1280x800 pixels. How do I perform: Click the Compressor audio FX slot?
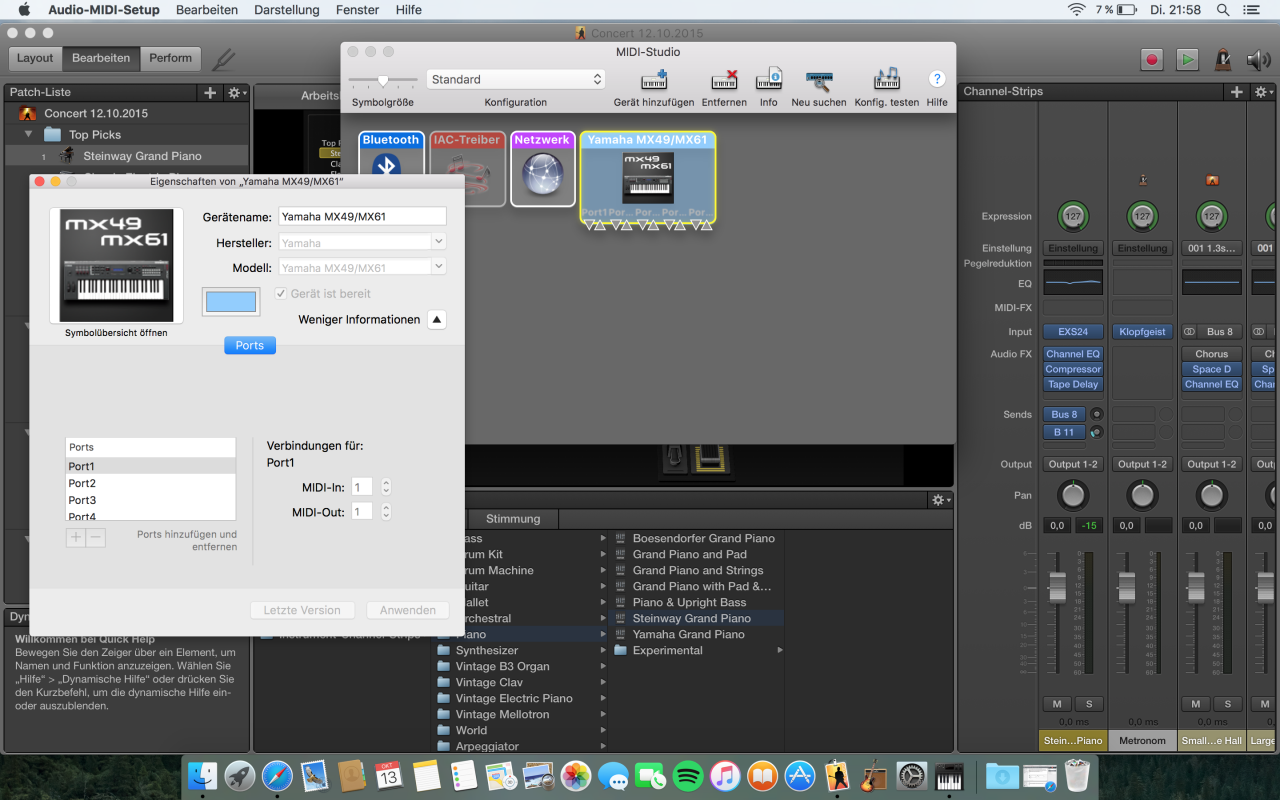1072,369
